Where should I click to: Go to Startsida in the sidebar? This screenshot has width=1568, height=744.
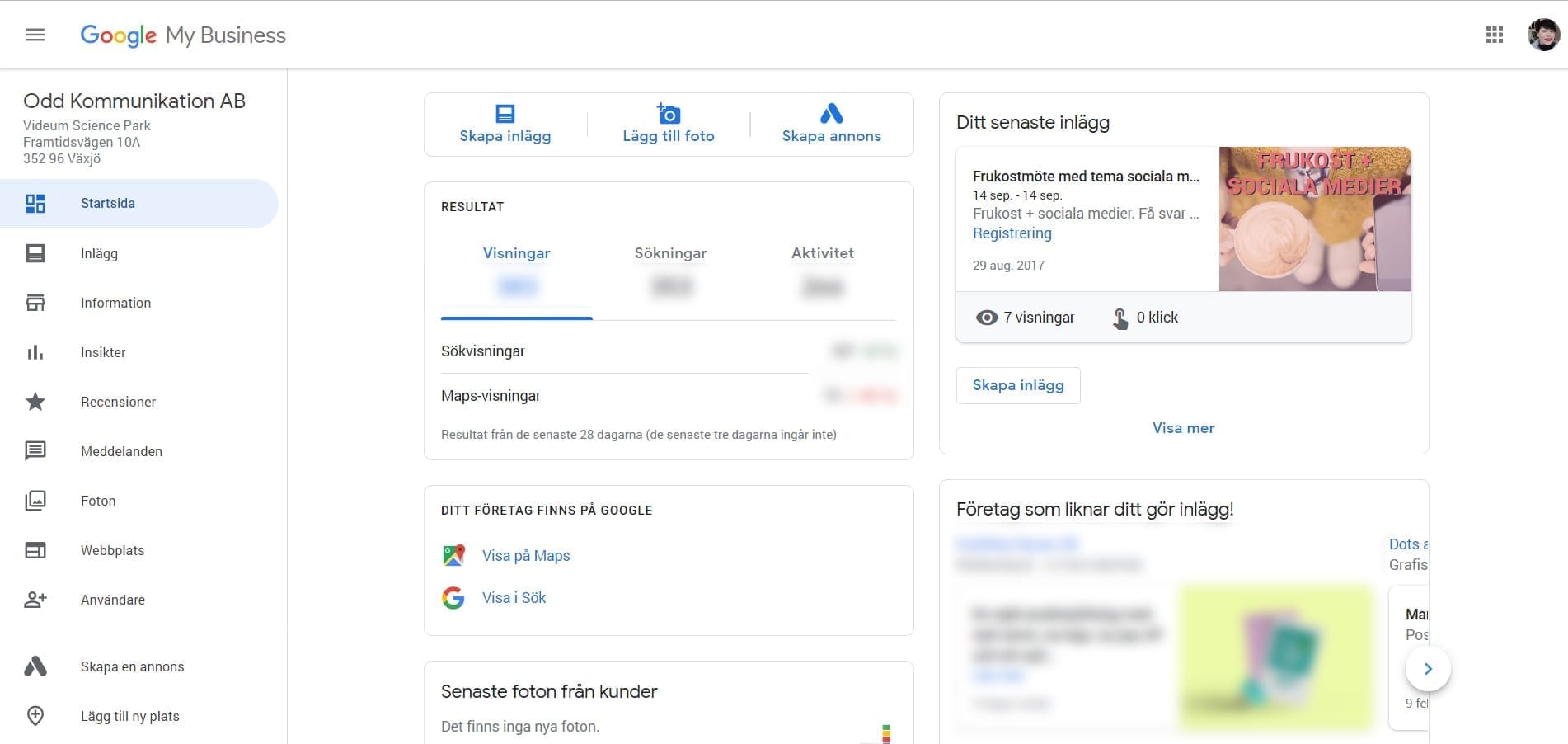click(x=139, y=204)
